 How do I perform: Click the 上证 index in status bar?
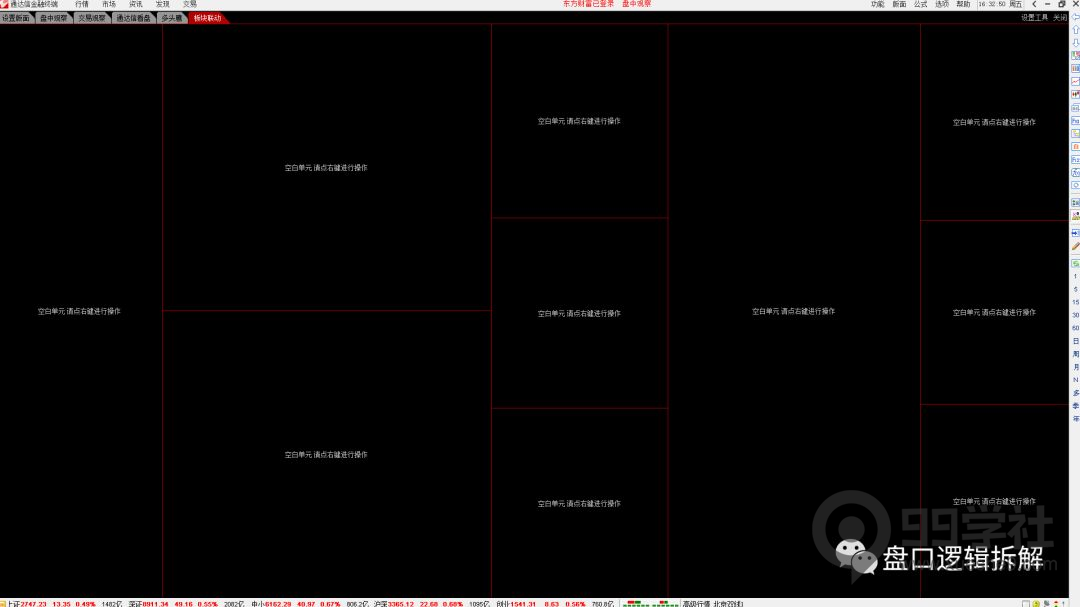(x=12, y=603)
